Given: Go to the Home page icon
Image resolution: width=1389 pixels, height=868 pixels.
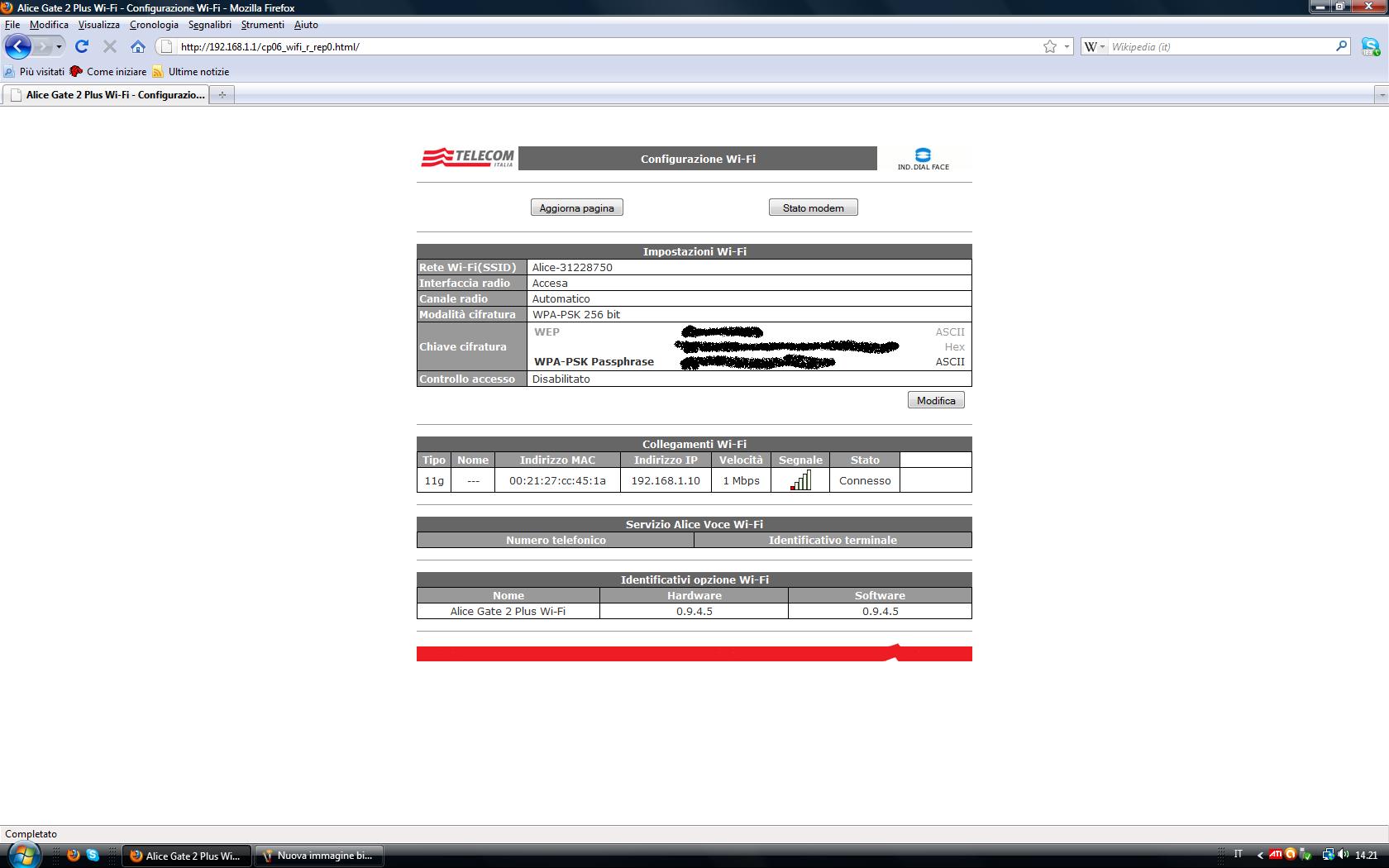Looking at the screenshot, I should pos(138,47).
